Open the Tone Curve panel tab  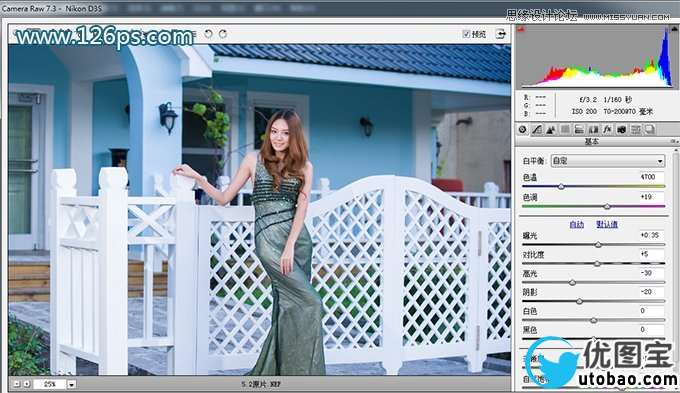[537, 129]
